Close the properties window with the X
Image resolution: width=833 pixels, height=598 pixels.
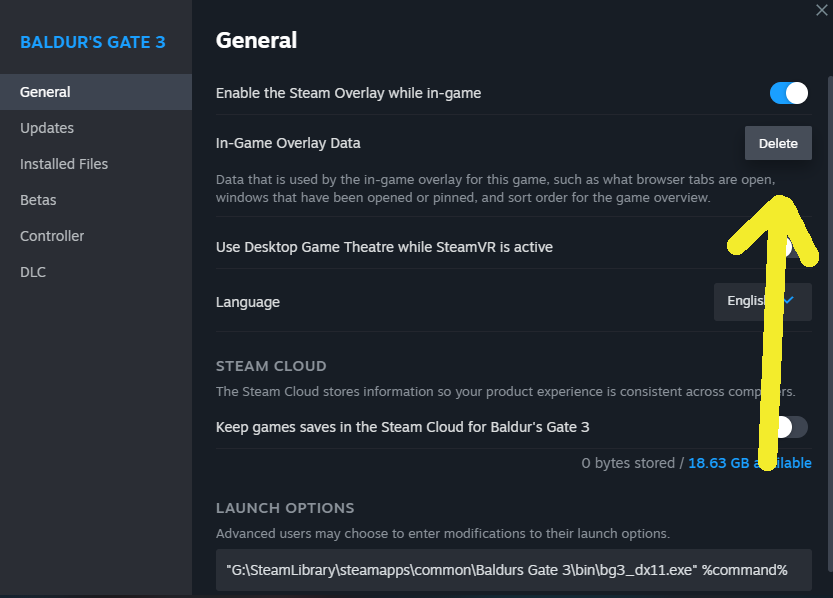point(822,9)
